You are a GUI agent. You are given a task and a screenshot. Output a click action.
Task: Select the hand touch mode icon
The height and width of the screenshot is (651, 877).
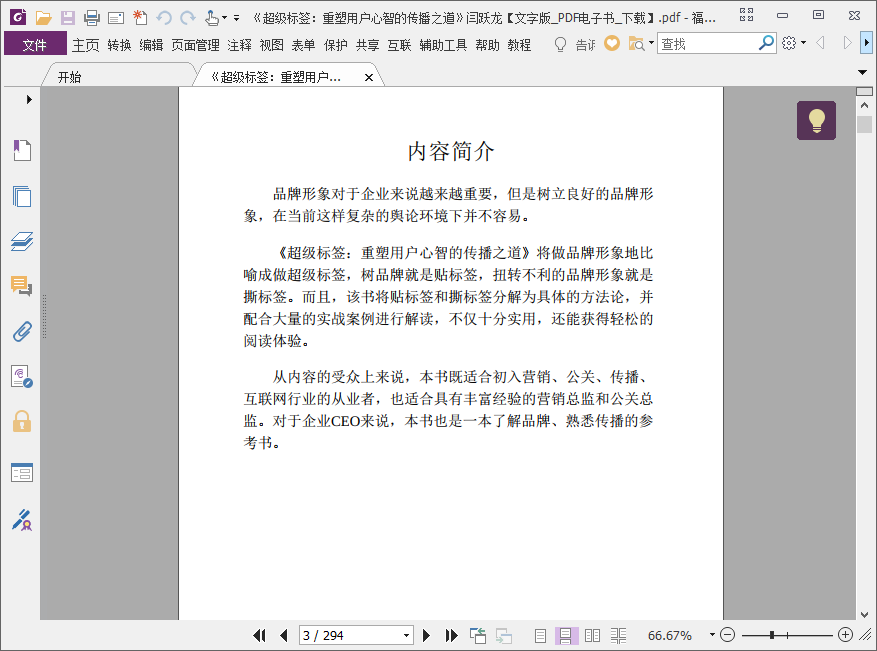point(211,18)
